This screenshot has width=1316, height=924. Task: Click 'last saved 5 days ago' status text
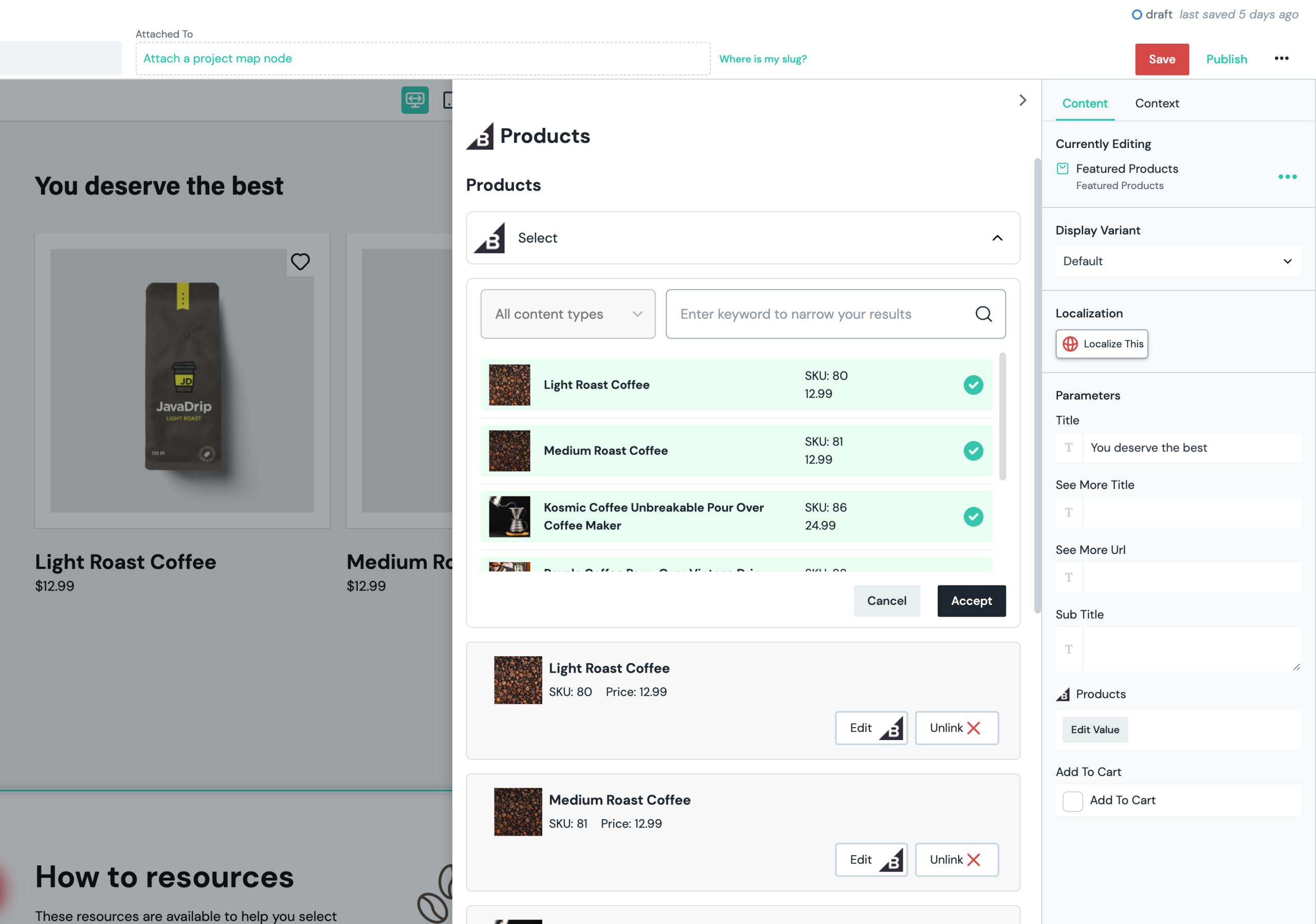click(1238, 14)
